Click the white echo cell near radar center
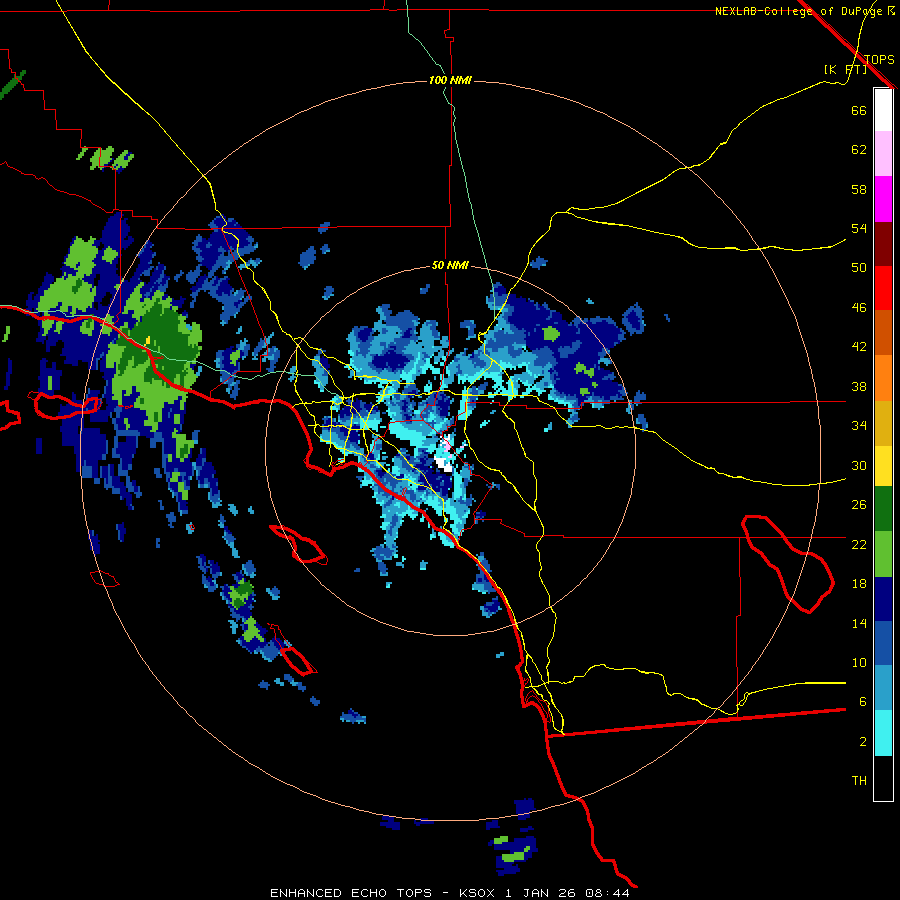The width and height of the screenshot is (900, 900). [444, 464]
